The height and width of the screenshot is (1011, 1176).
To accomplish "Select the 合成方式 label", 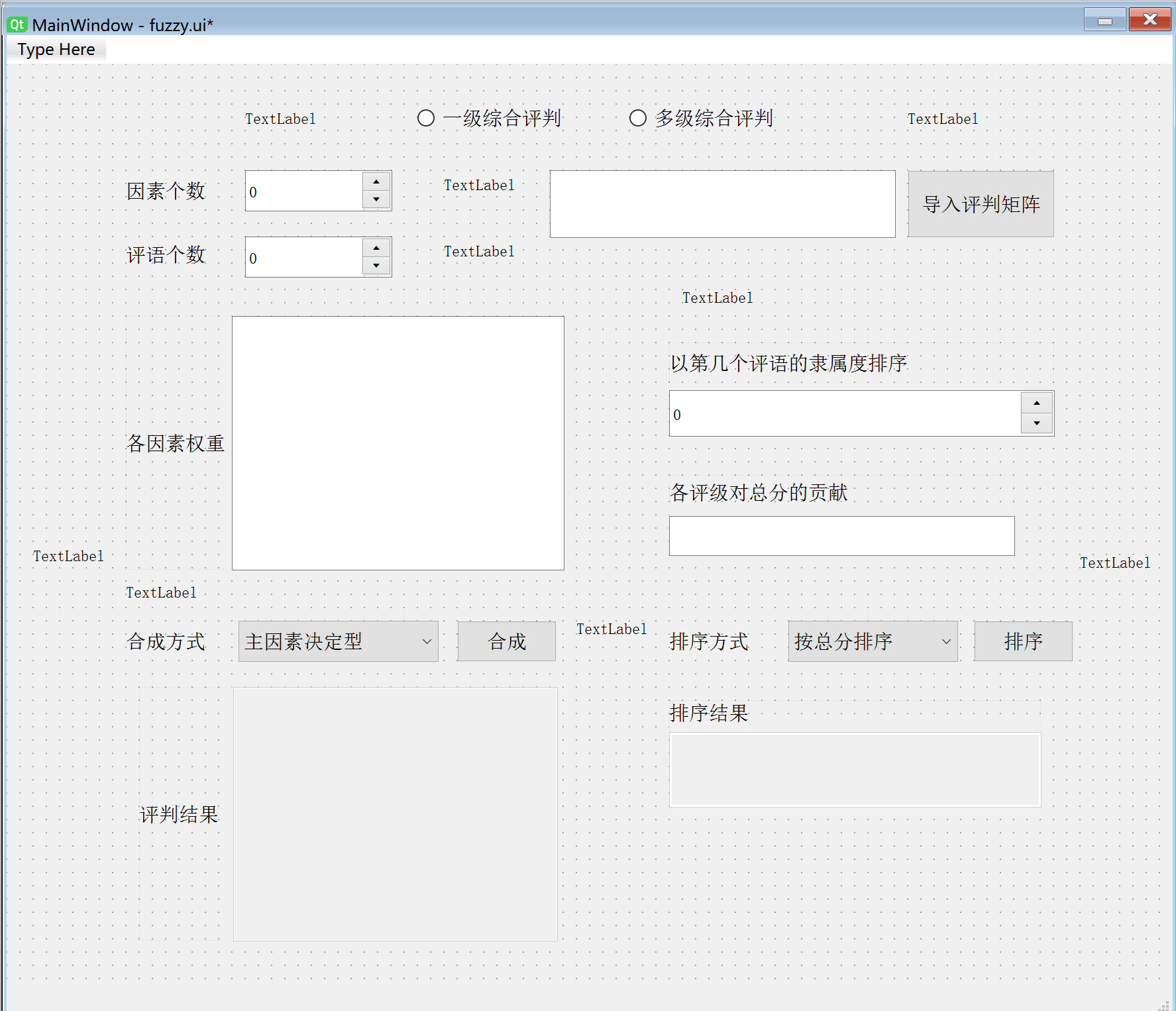I will tap(166, 641).
